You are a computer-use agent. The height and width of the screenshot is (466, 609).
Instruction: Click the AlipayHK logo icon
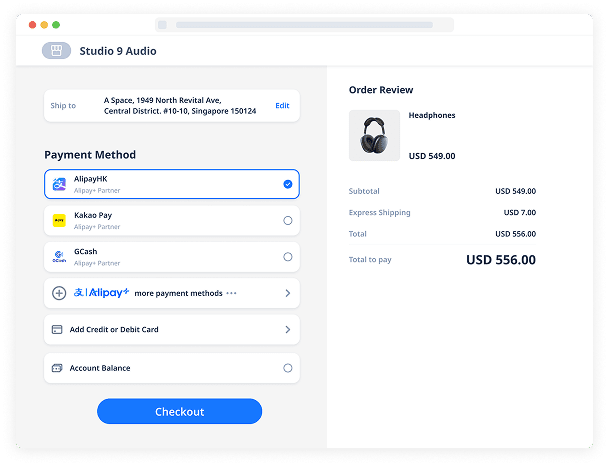[x=59, y=184]
